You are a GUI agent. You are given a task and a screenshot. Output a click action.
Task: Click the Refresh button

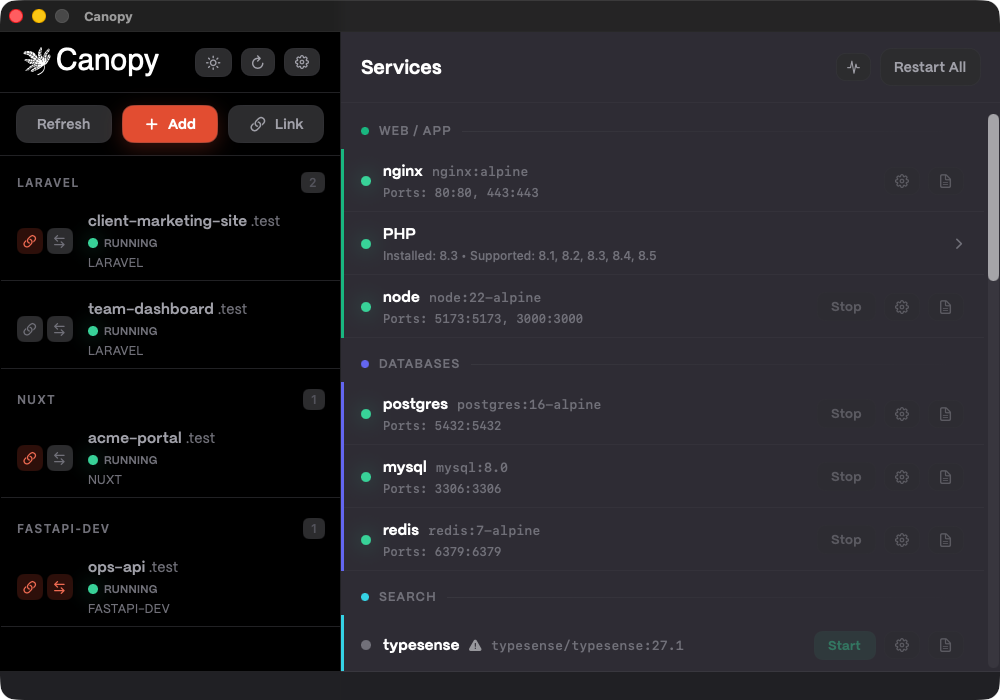[64, 124]
